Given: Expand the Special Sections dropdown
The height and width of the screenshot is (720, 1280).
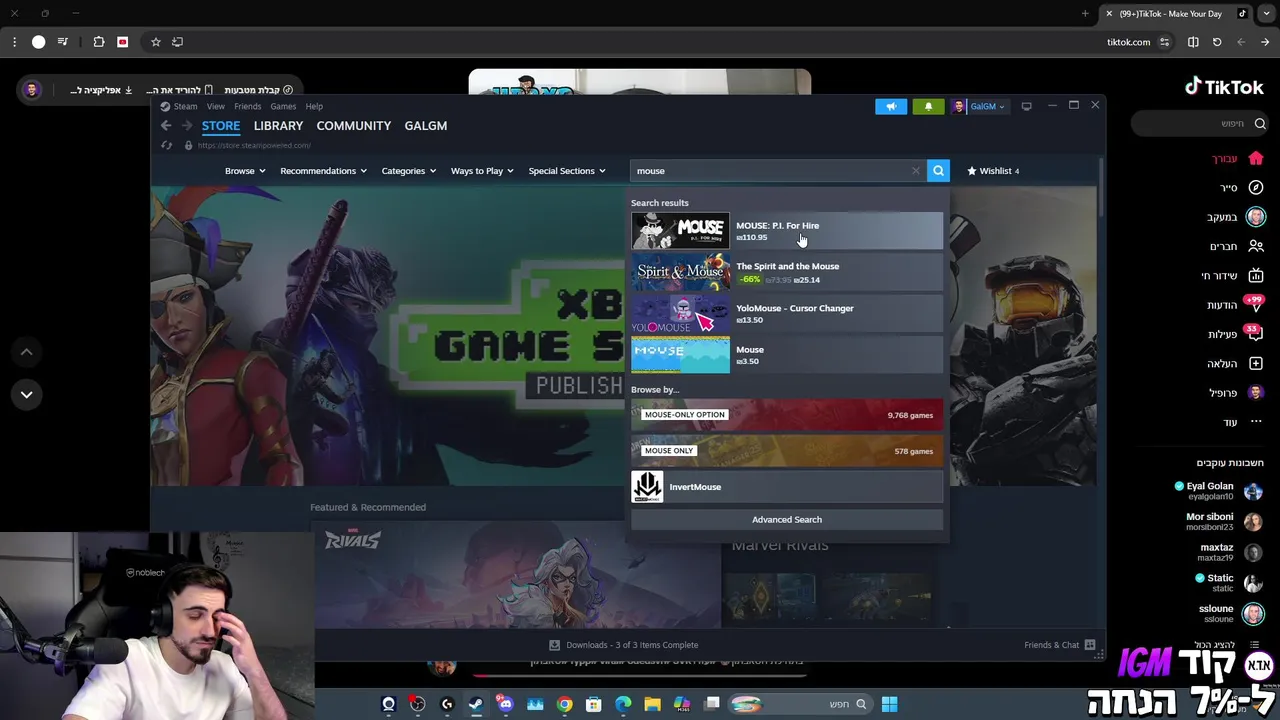Looking at the screenshot, I should point(567,171).
